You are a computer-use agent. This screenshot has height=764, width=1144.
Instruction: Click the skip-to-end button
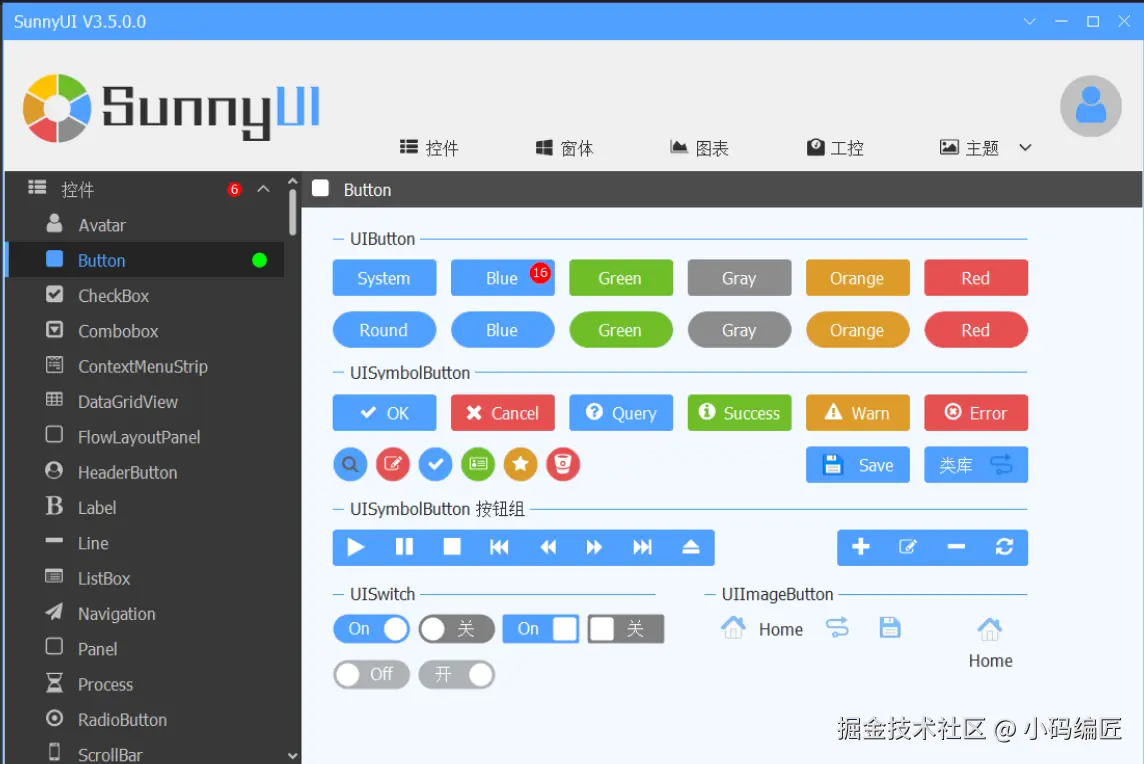[642, 547]
